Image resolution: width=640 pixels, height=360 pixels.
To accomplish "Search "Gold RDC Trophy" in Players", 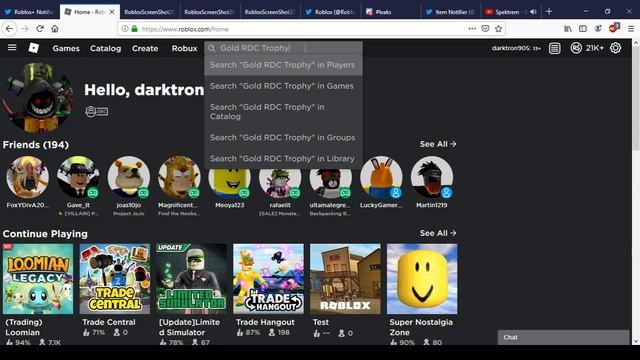I will 283,65.
